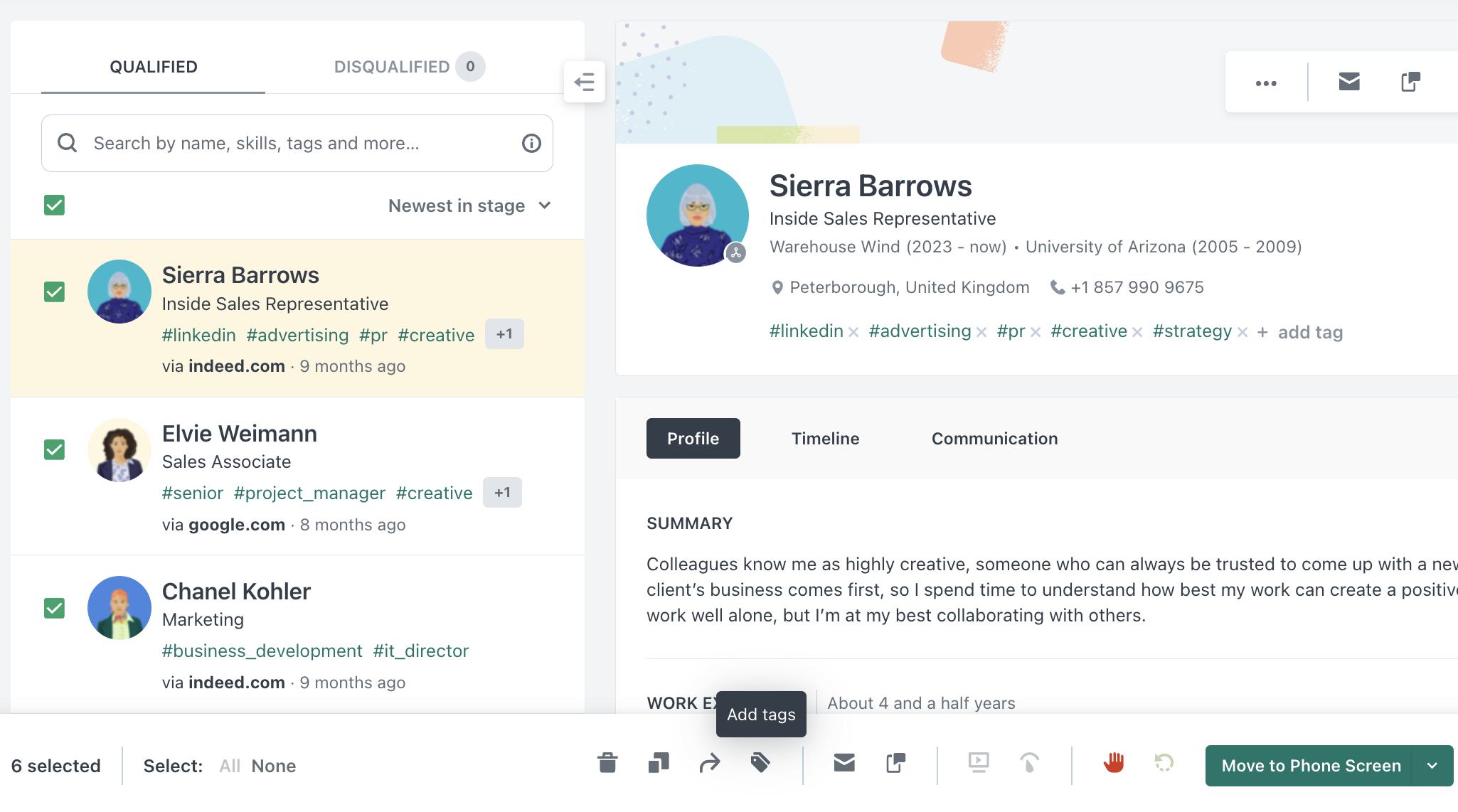Switch to the Disqualified tab
The image size is (1458, 812).
pos(409,67)
